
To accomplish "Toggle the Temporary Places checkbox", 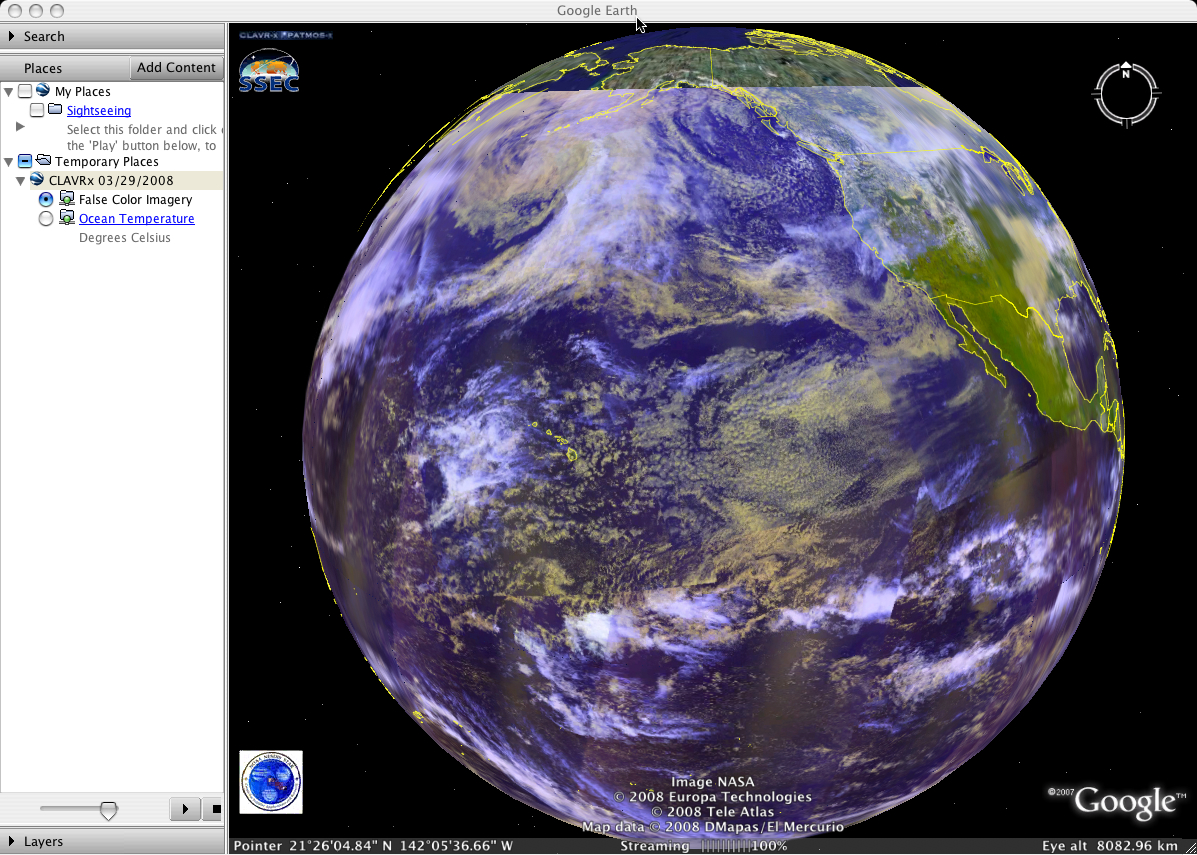I will click(x=25, y=162).
